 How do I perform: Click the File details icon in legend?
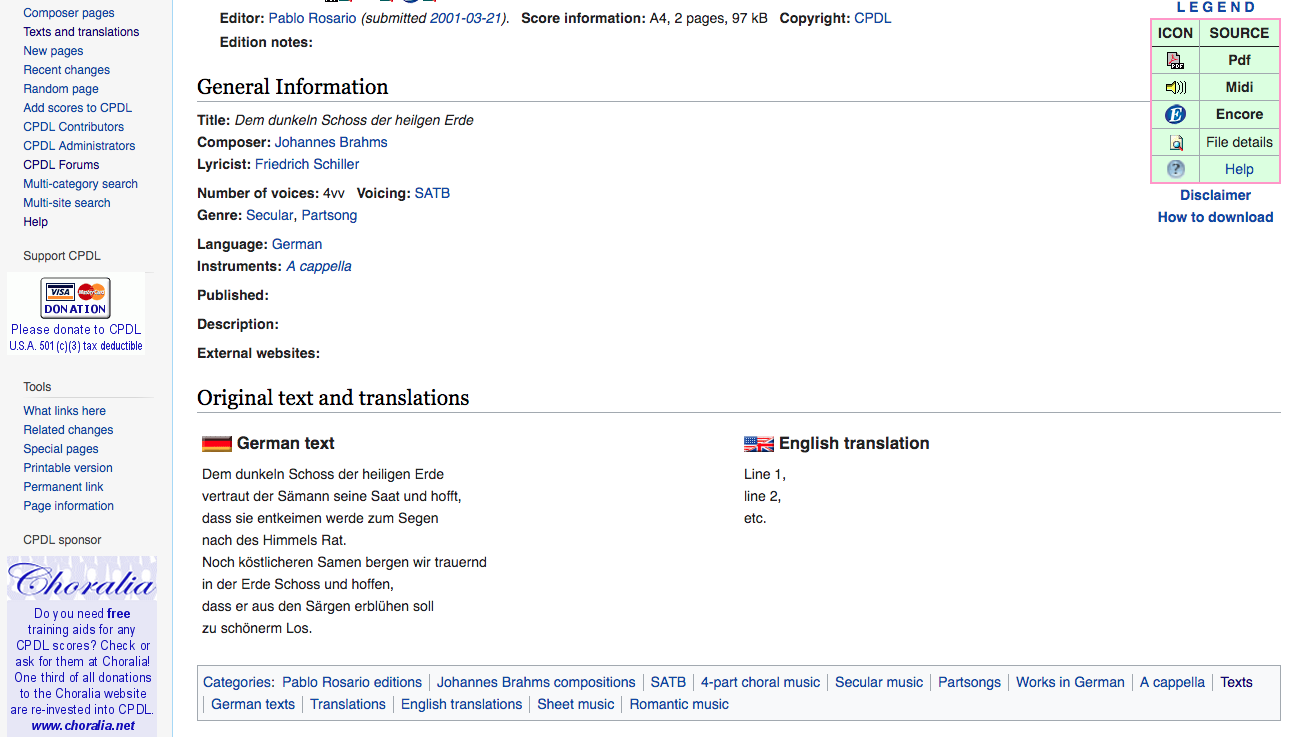pos(1176,142)
